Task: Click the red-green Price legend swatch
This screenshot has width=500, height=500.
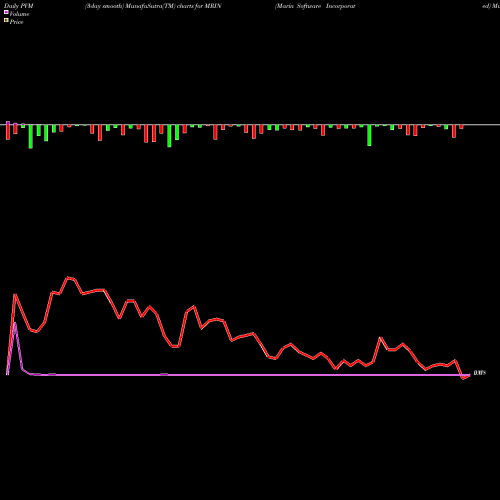Action: (6, 21)
